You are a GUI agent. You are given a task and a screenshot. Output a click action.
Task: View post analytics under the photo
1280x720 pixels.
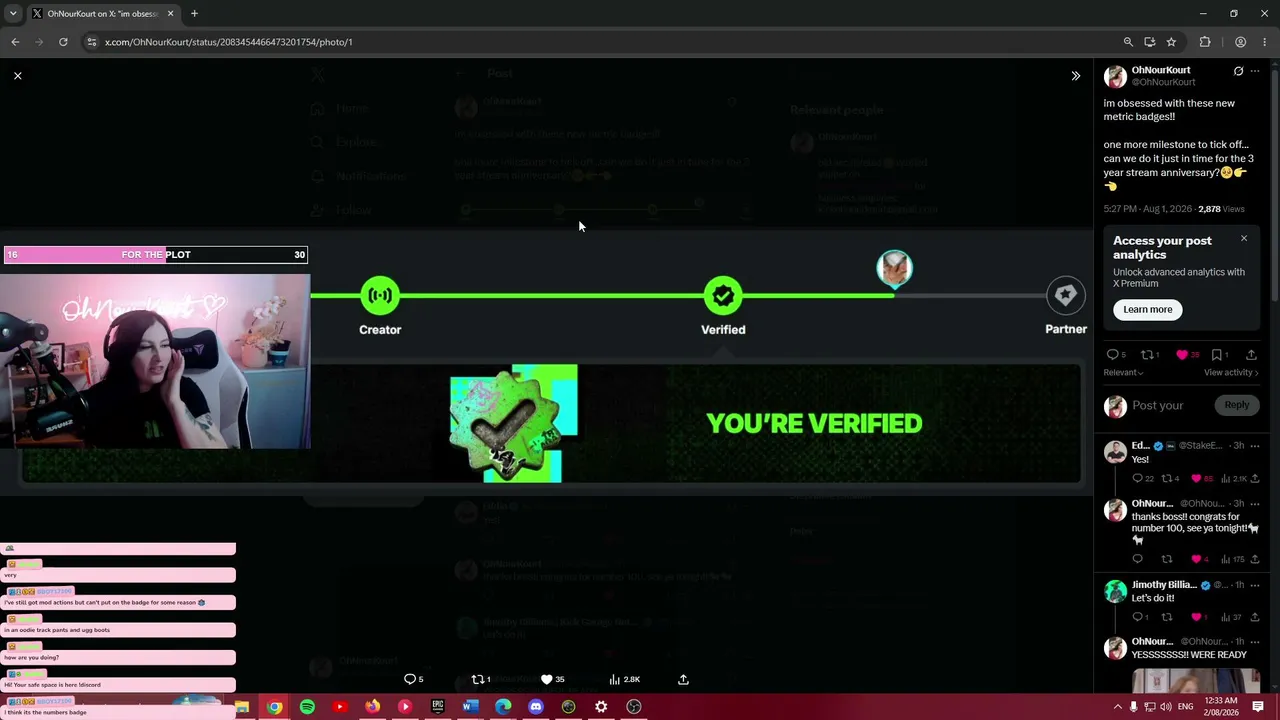624,680
